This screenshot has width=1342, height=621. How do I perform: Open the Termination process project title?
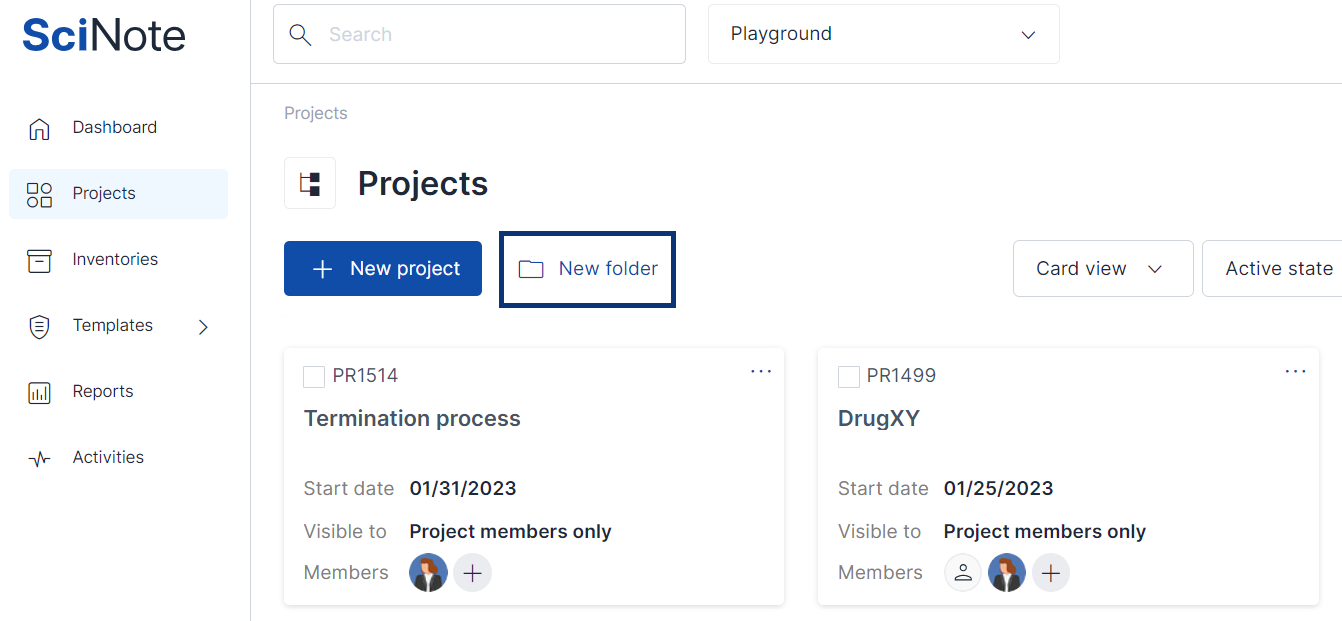[412, 419]
